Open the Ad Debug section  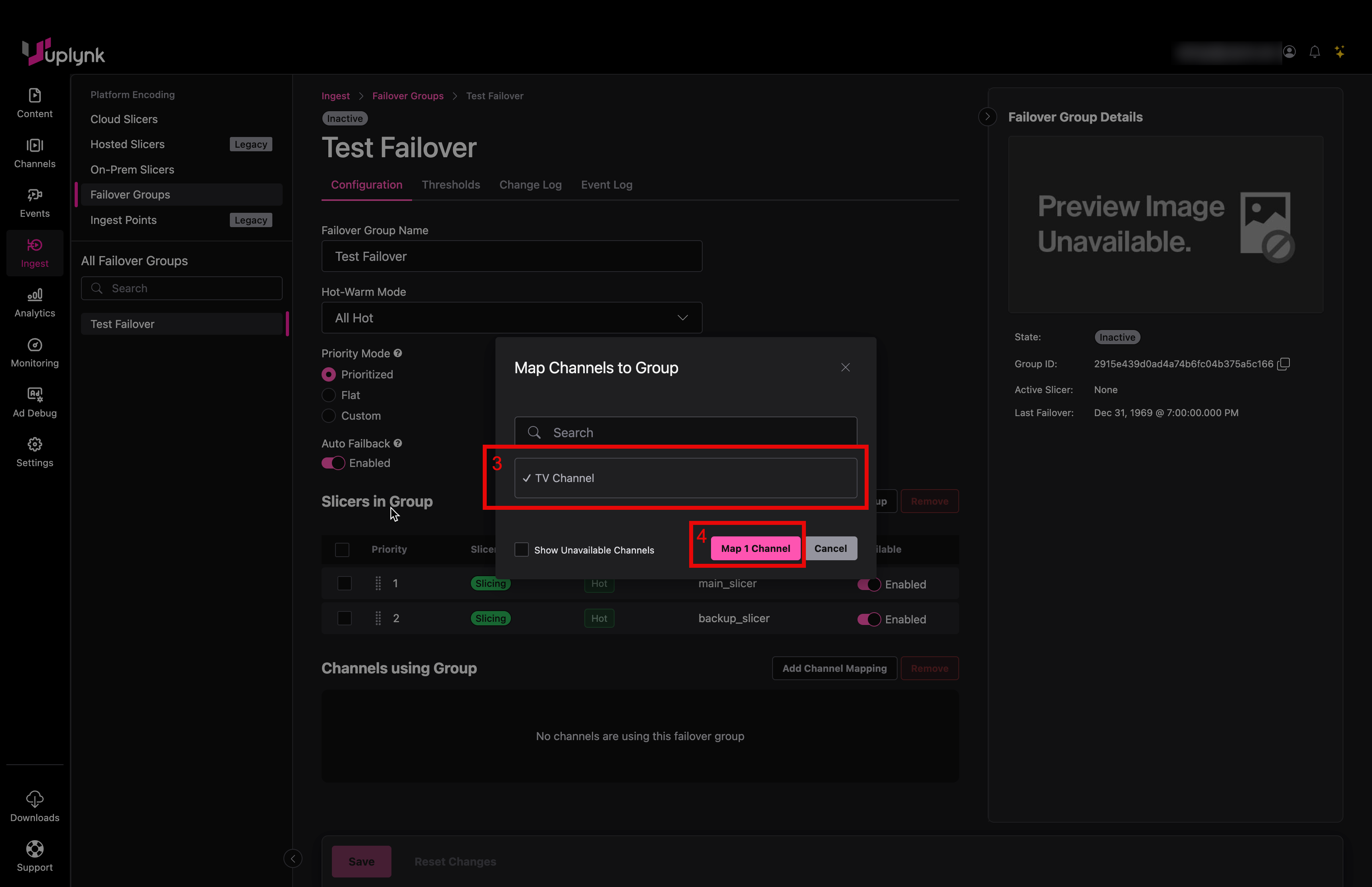[x=35, y=402]
